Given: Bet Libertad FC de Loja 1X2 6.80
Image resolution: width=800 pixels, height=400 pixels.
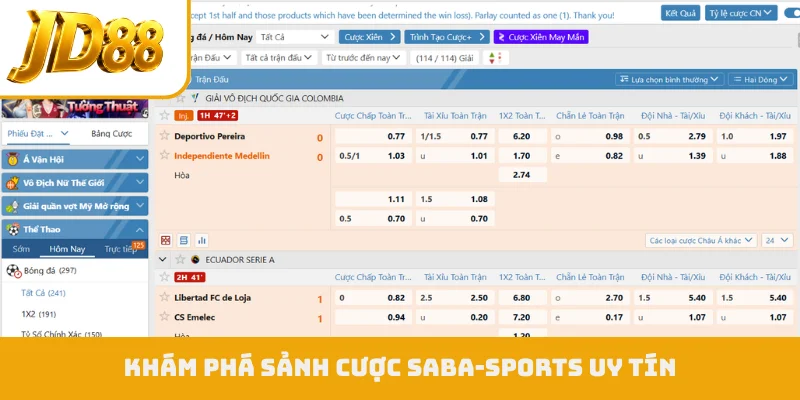Looking at the screenshot, I should tap(522, 297).
